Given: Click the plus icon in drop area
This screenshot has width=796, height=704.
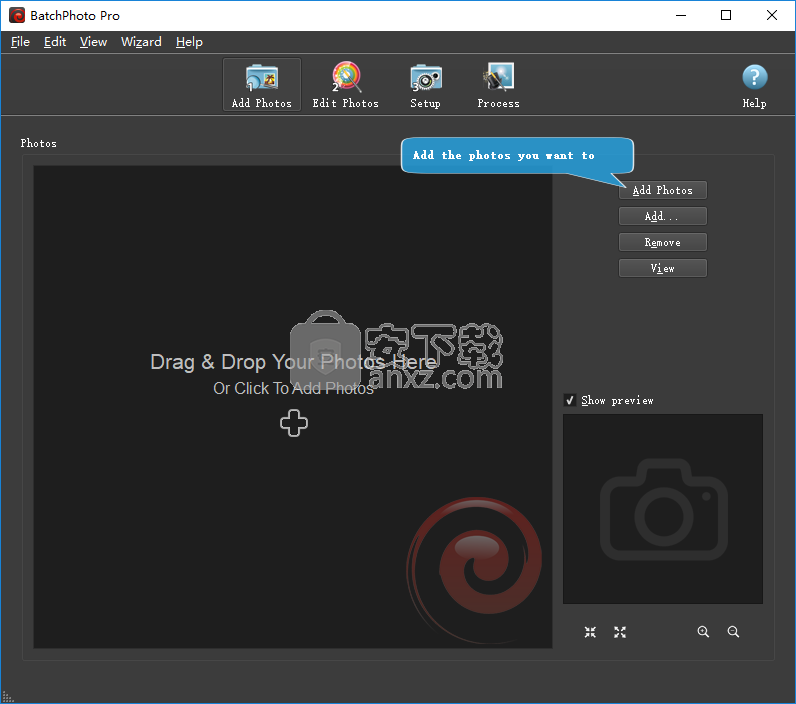Looking at the screenshot, I should point(294,423).
